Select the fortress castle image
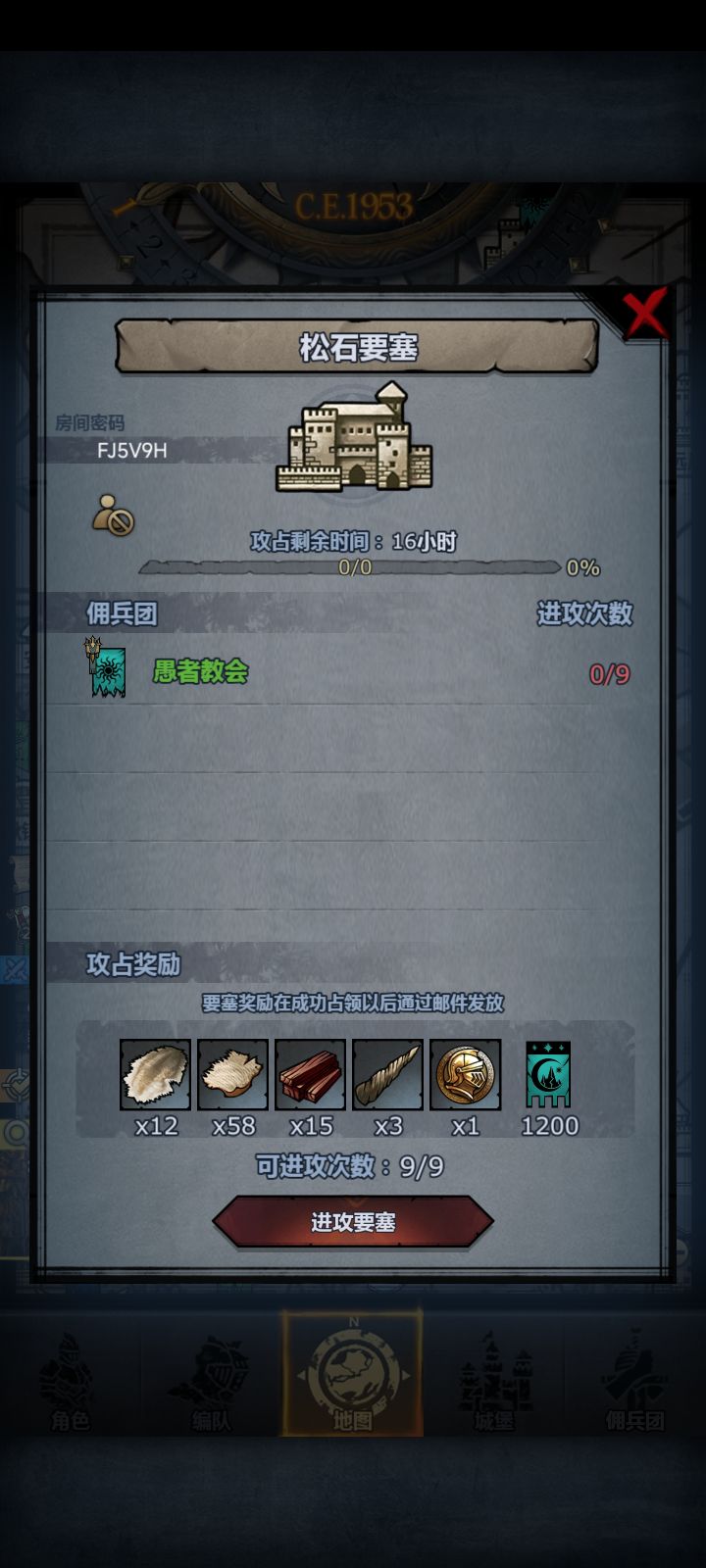The image size is (706, 1568). (355, 437)
